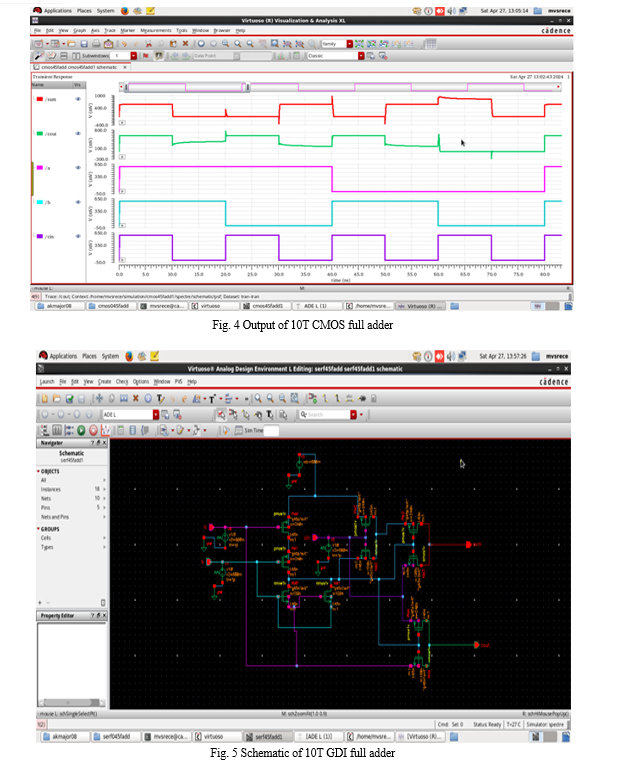Click the zoom to fit icon in schematic toolbar
The image size is (624, 765).
[294, 399]
